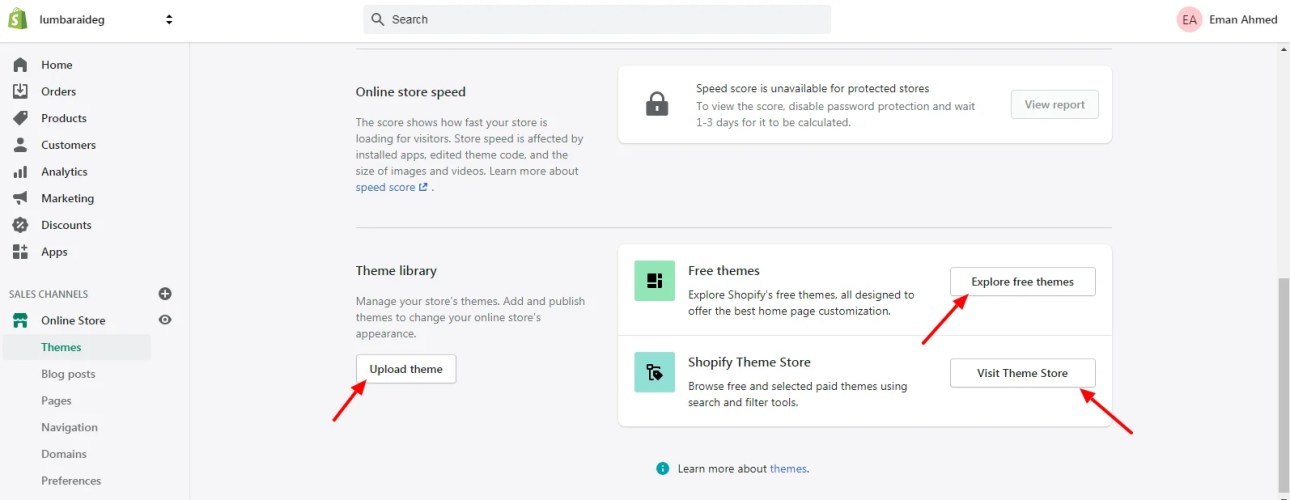
Task: Open the Eman Ahmed account name
Action: [1243, 19]
